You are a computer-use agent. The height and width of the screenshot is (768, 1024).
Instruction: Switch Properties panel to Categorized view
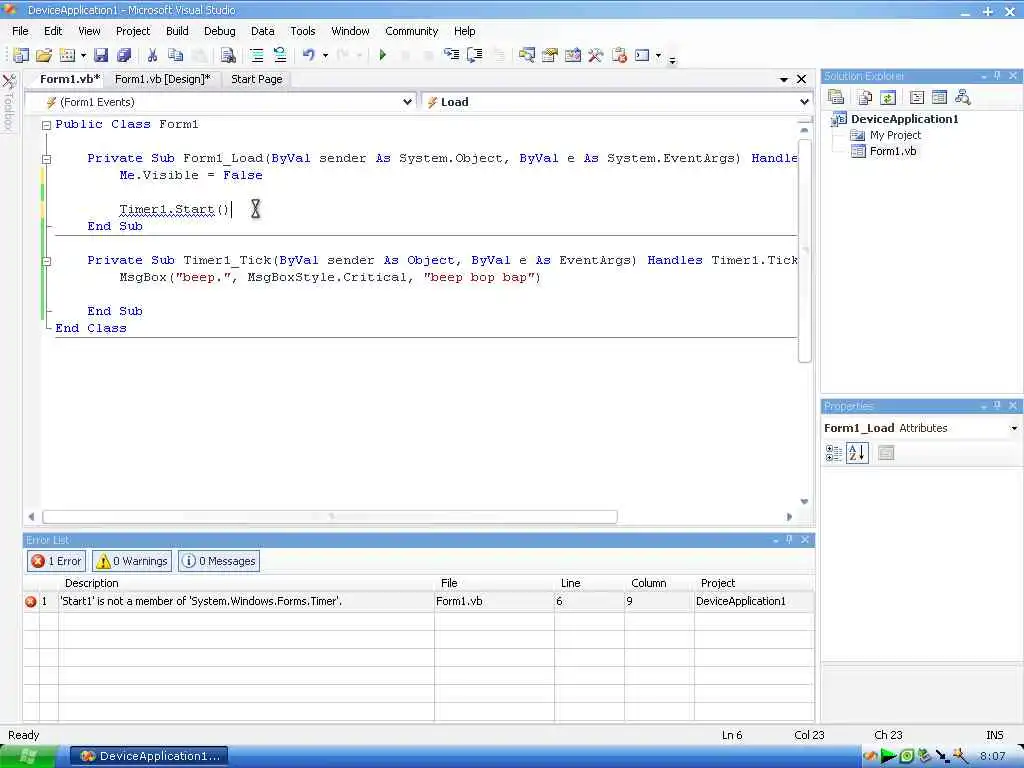(x=833, y=453)
